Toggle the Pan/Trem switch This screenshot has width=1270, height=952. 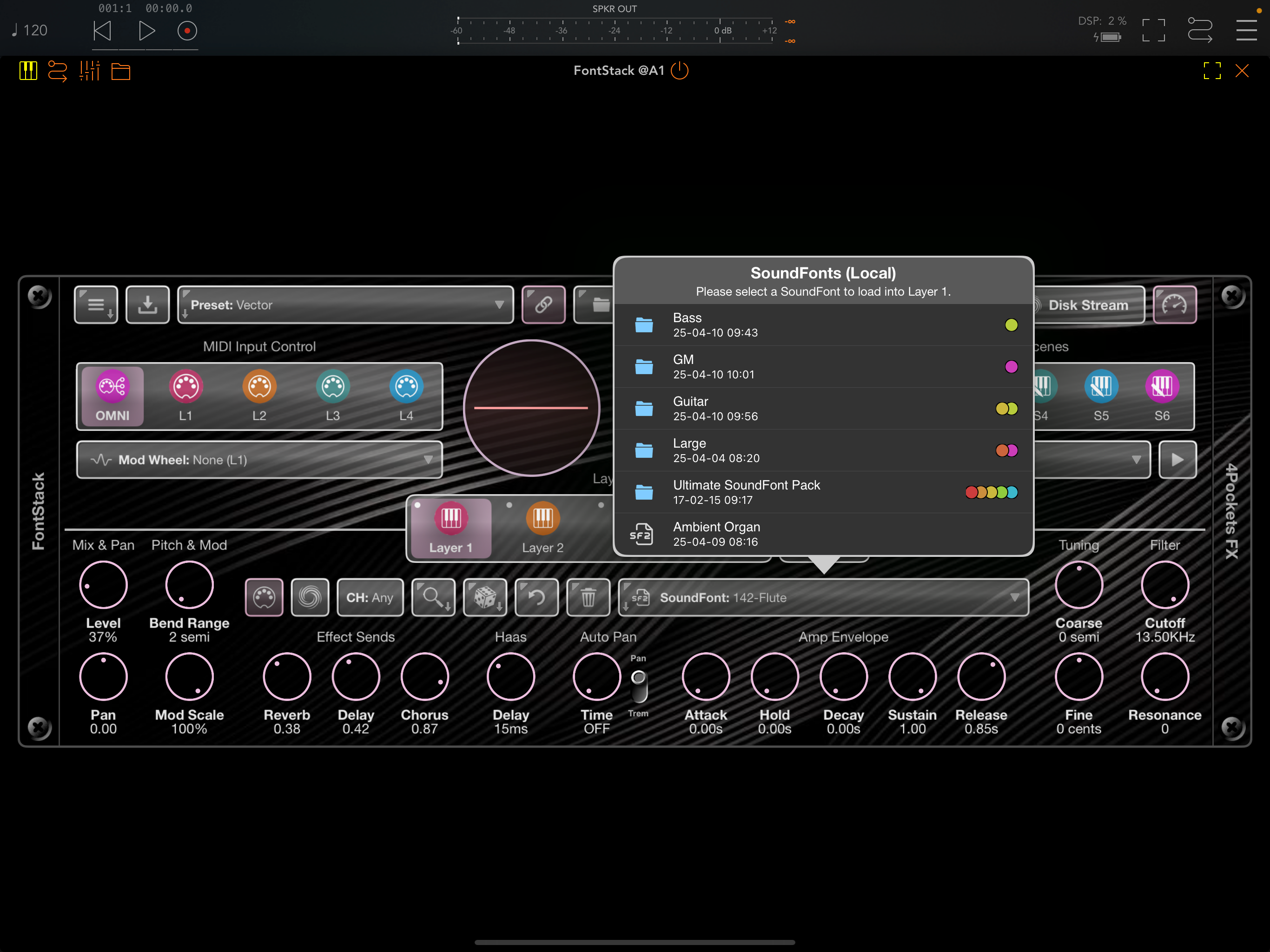638,686
